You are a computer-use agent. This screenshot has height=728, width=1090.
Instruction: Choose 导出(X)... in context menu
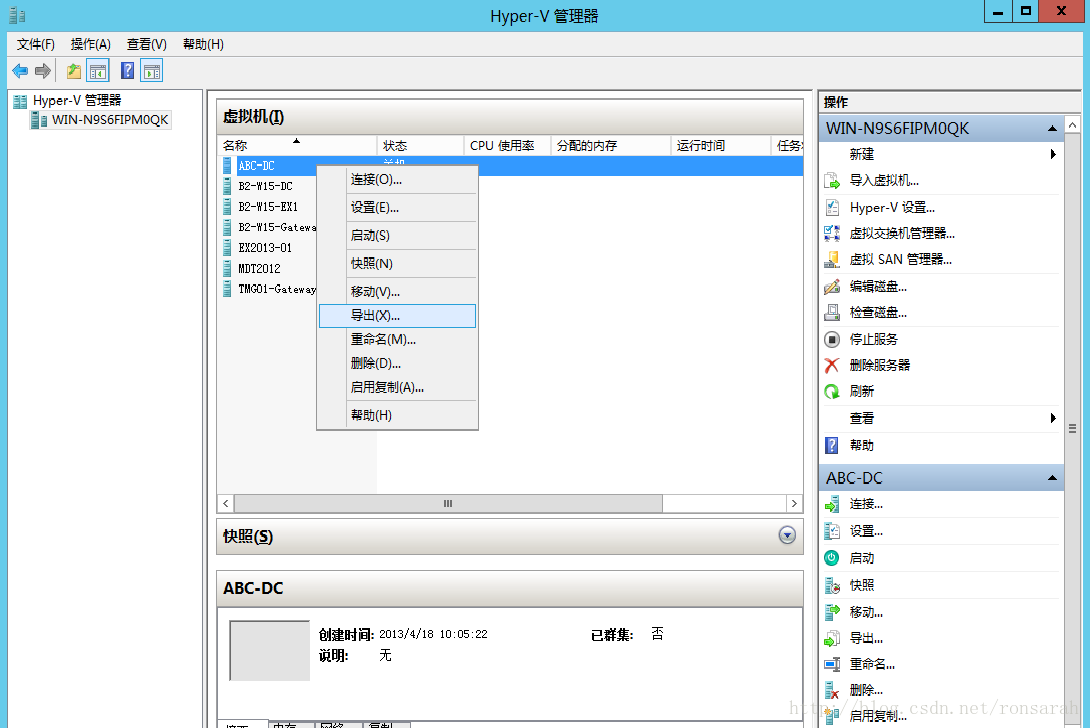pos(397,316)
